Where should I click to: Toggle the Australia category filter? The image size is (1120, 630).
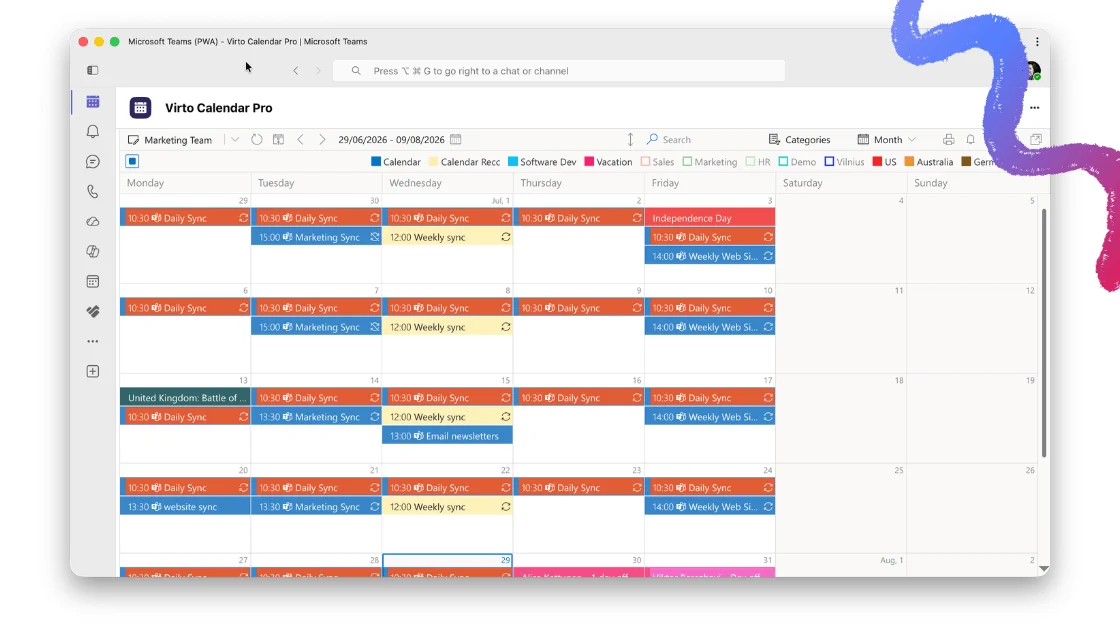point(929,162)
